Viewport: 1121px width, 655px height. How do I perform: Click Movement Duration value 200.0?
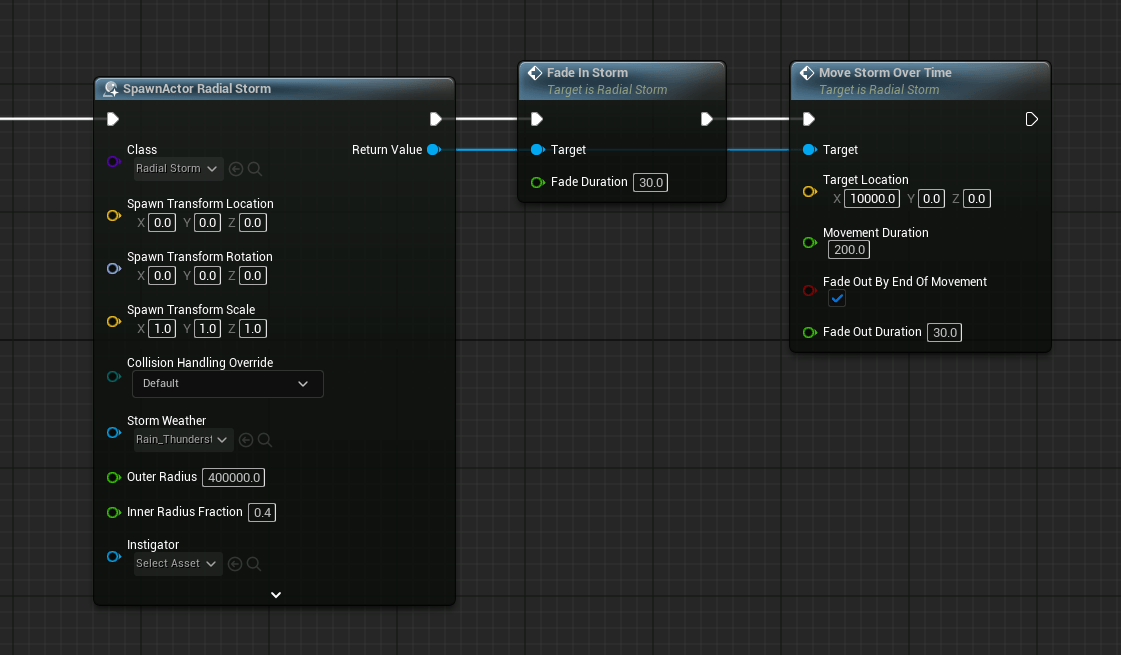849,250
